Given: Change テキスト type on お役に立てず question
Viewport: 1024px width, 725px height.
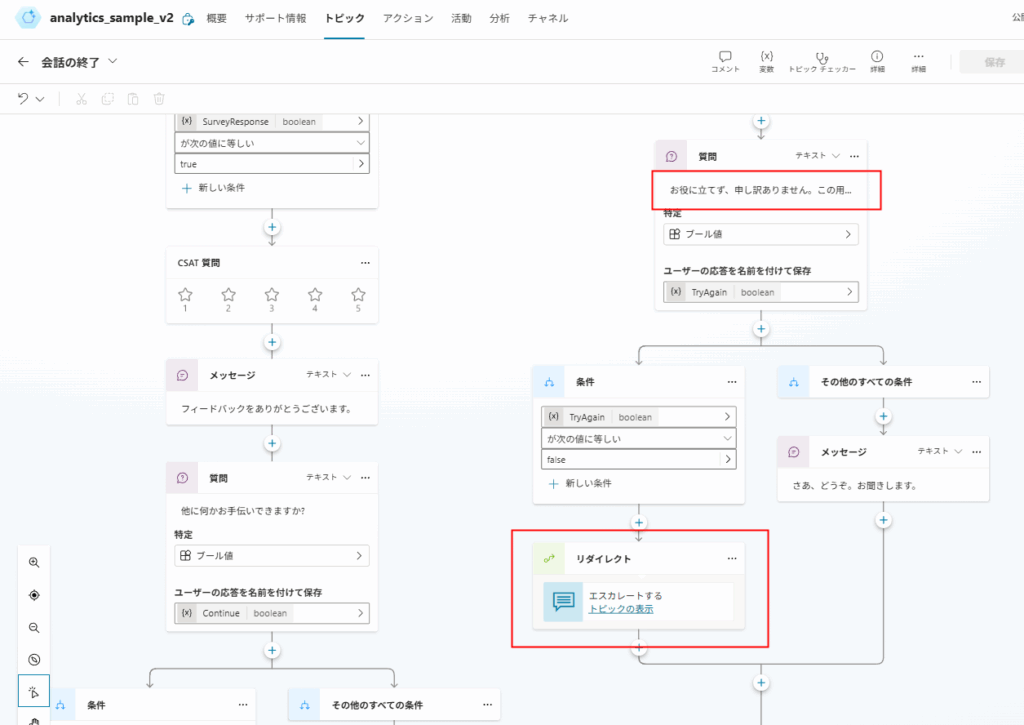Looking at the screenshot, I should click(x=818, y=155).
